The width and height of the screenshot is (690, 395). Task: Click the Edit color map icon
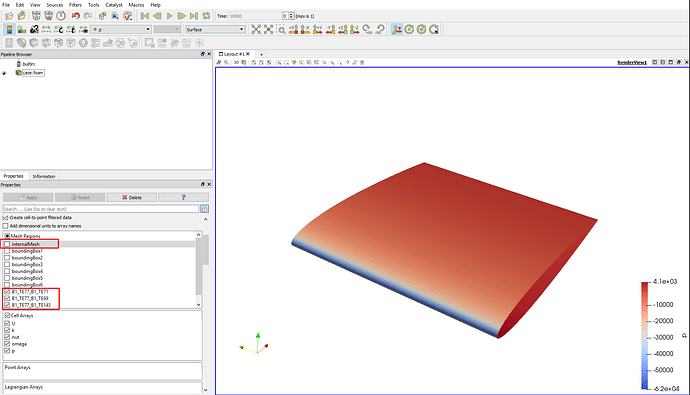22,29
